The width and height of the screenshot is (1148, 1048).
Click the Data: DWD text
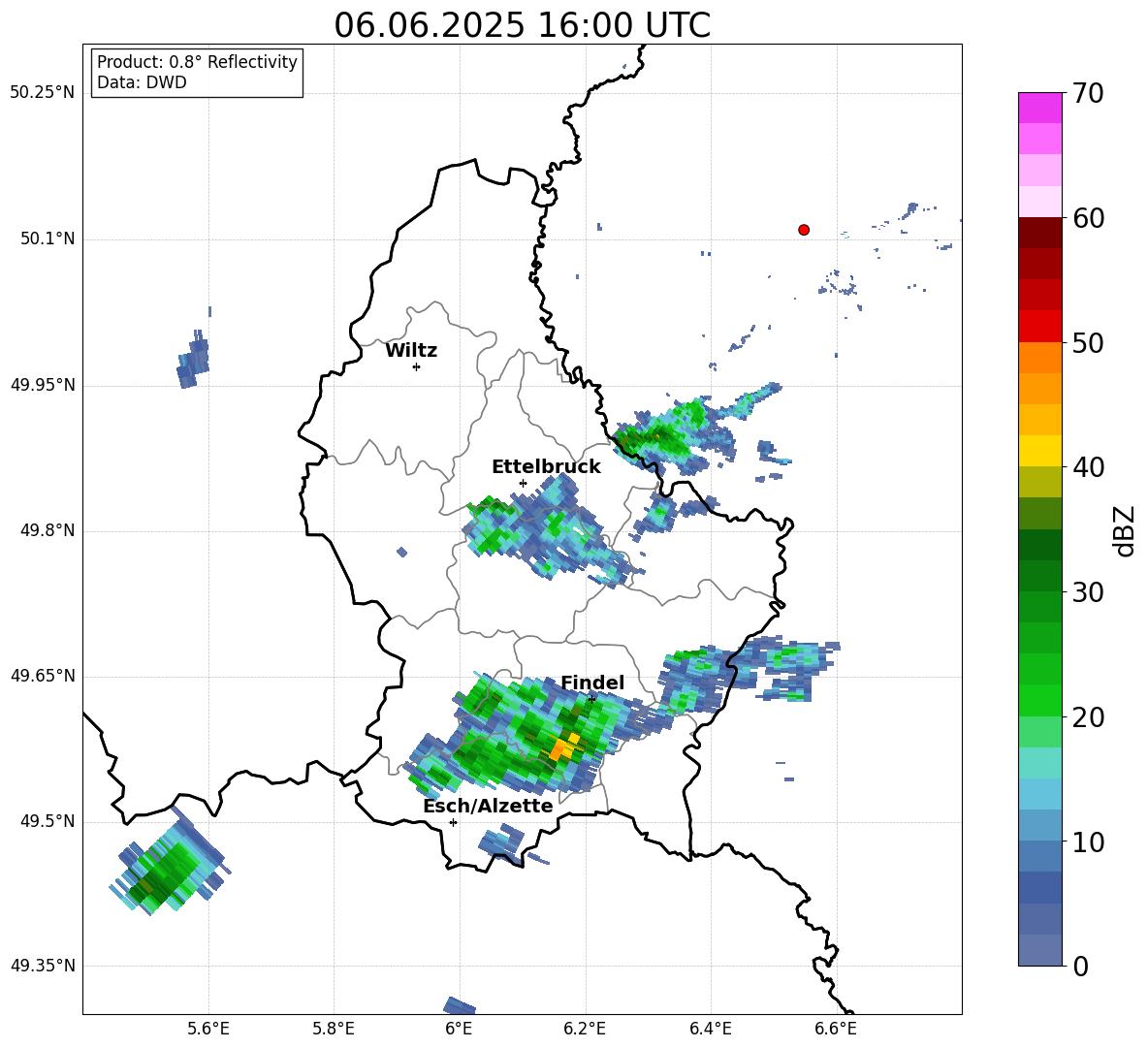pyautogui.click(x=142, y=82)
